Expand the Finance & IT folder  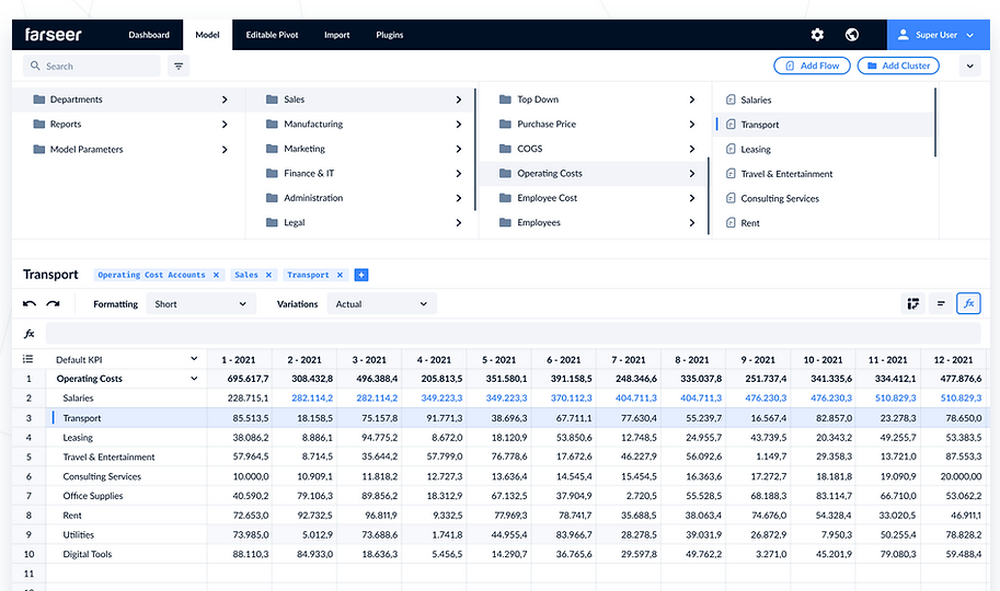(x=459, y=173)
